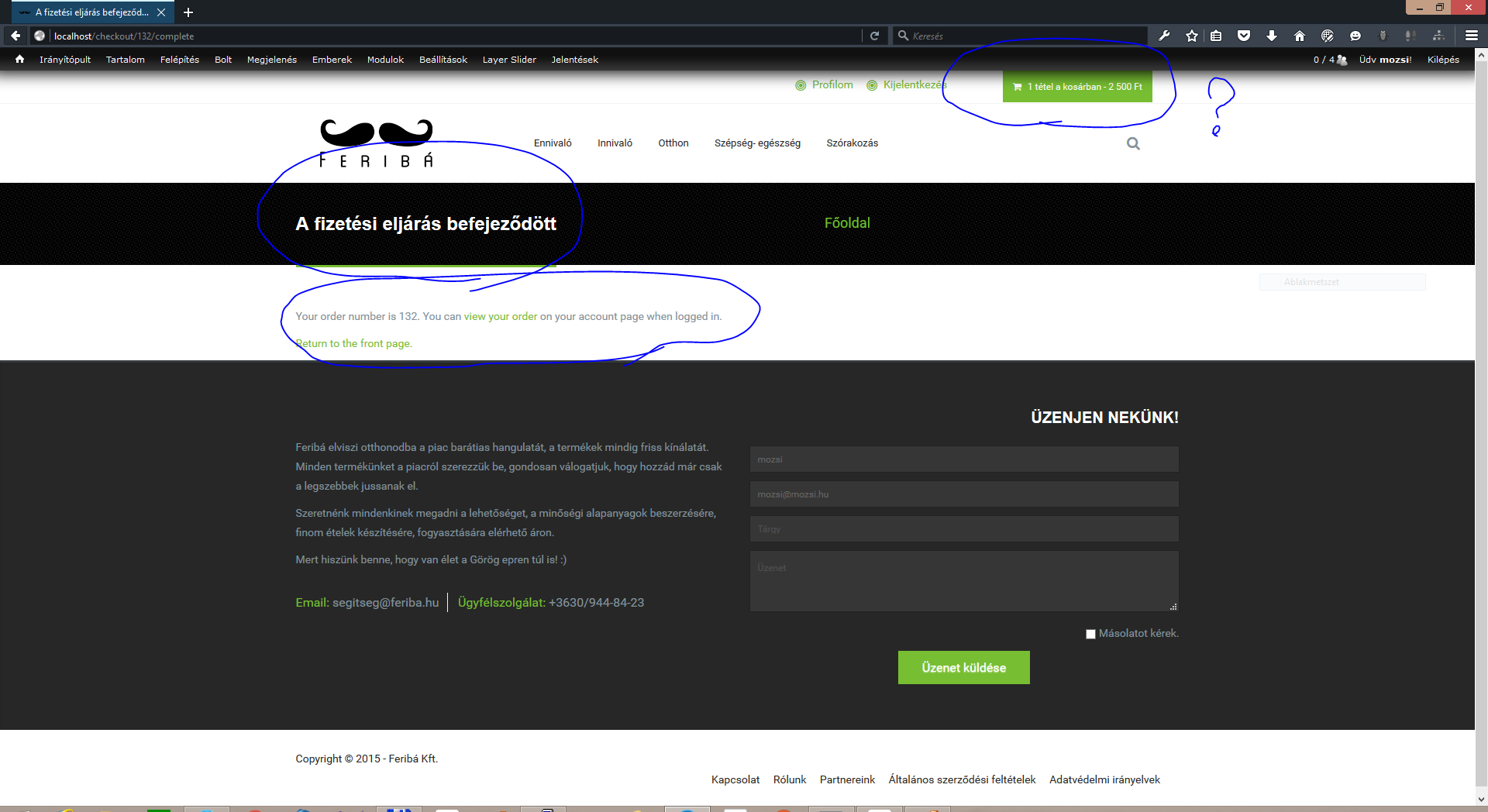Click into the Tárgy subject field
The image size is (1488, 812).
[x=963, y=529]
